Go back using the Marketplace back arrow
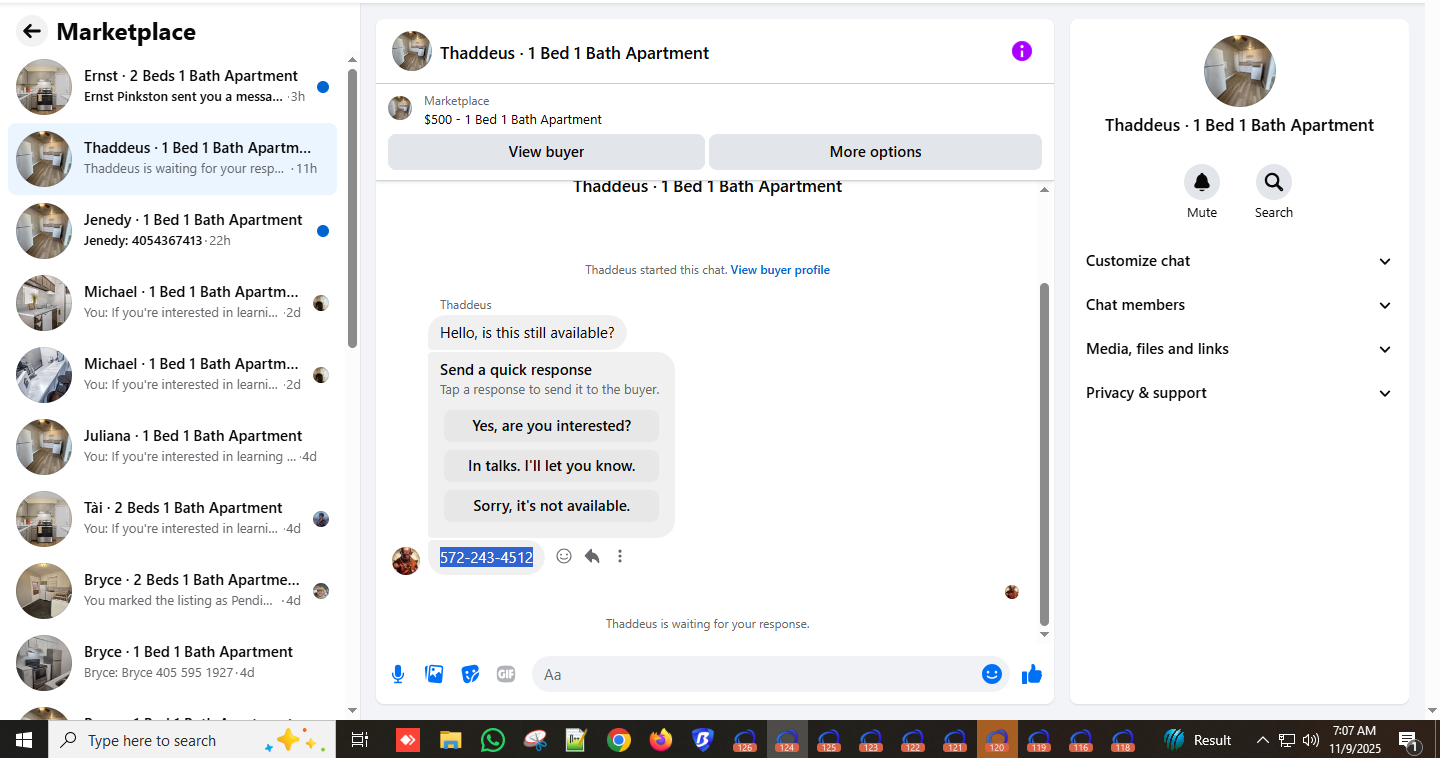1440x758 pixels. (x=32, y=31)
